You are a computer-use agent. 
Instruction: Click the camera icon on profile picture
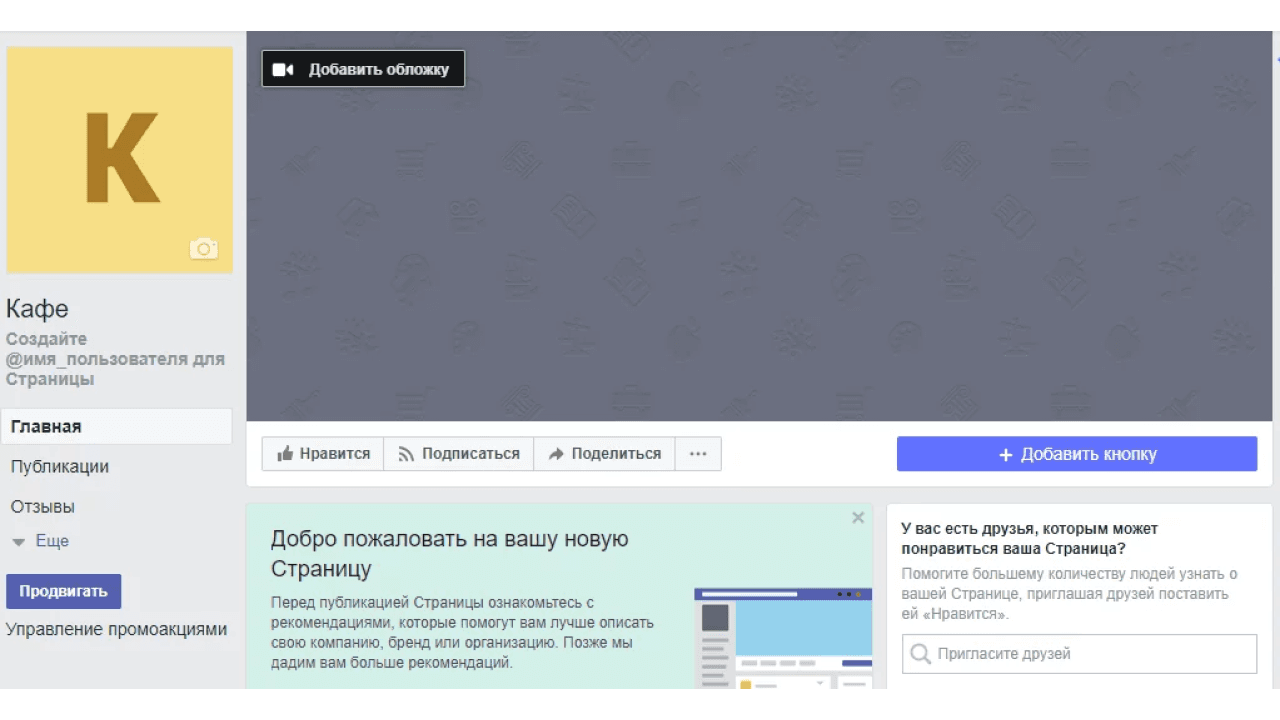[203, 248]
